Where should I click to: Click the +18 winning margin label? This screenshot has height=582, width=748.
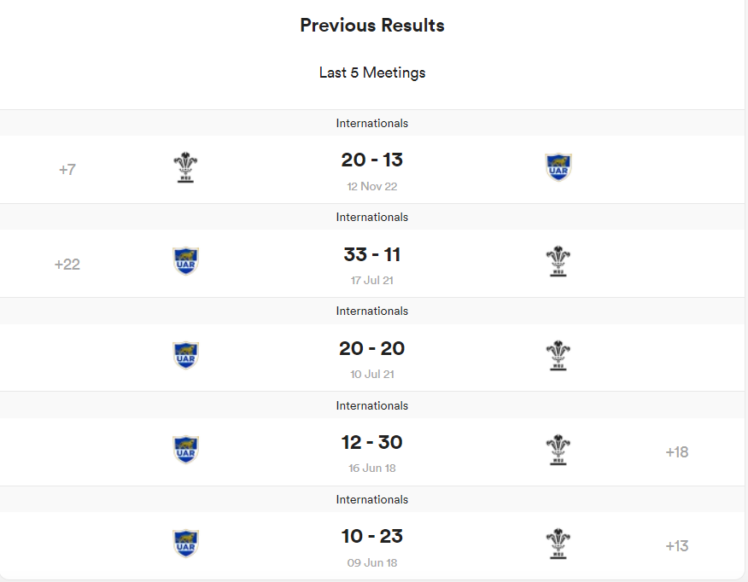(x=677, y=452)
